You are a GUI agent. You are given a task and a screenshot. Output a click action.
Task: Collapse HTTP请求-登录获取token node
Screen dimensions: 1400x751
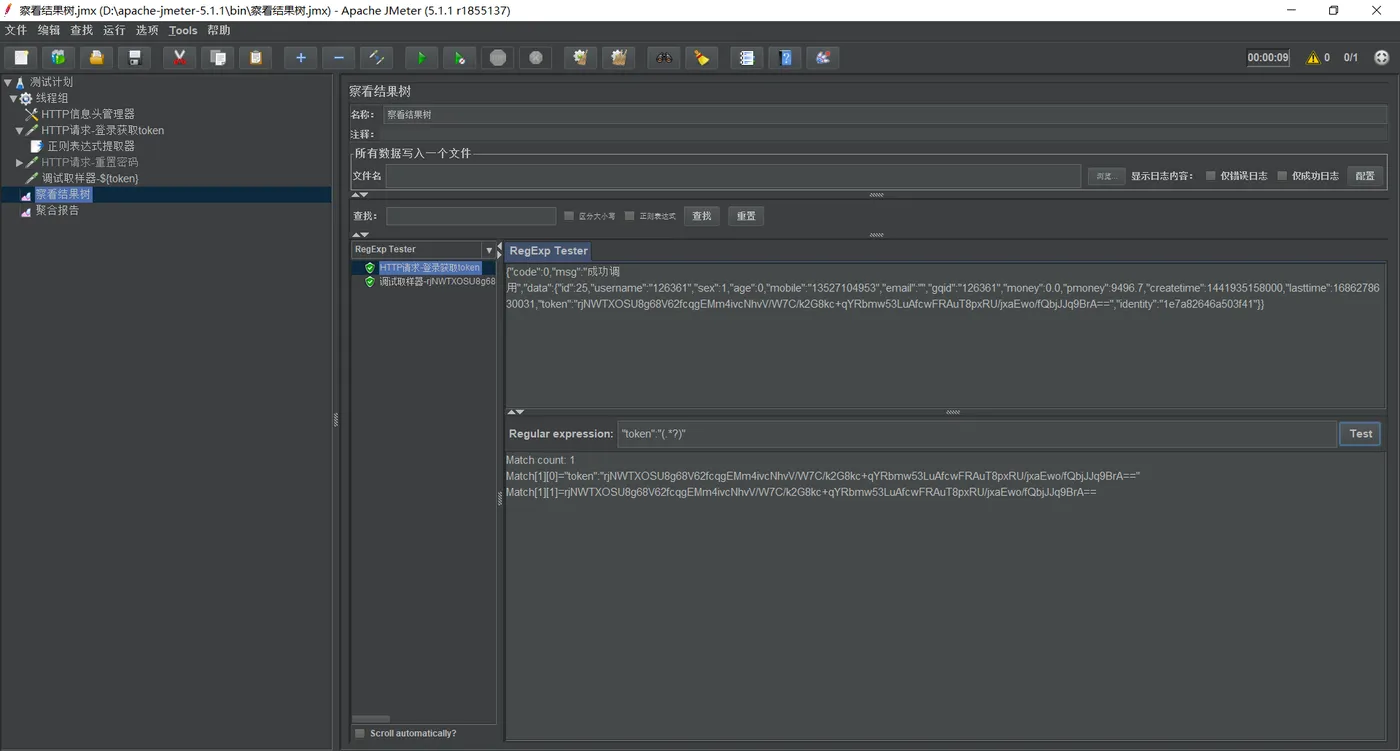click(19, 131)
